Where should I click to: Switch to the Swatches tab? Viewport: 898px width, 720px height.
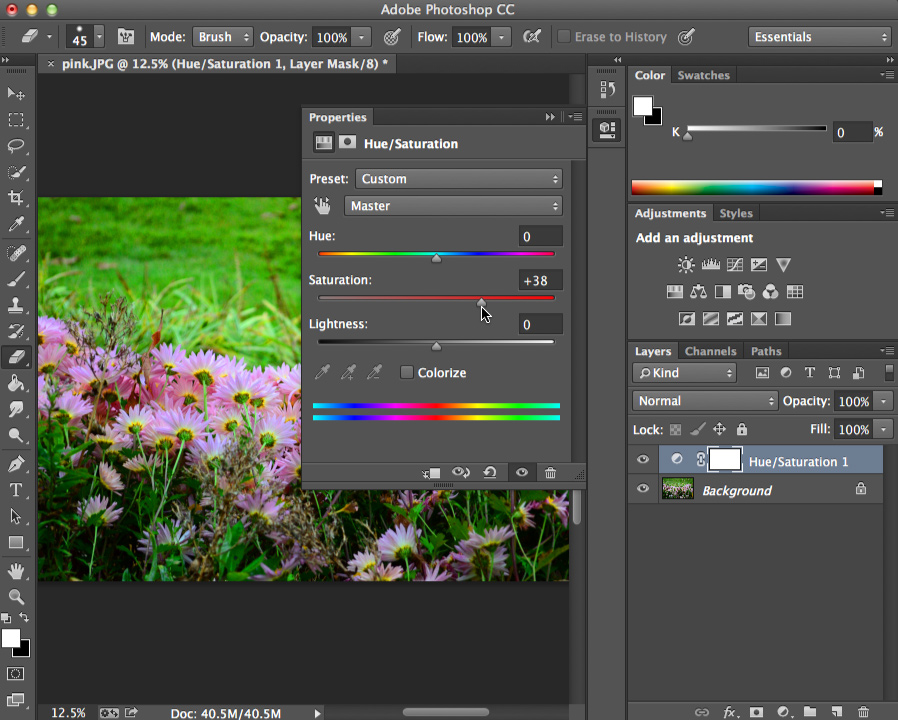[x=703, y=74]
